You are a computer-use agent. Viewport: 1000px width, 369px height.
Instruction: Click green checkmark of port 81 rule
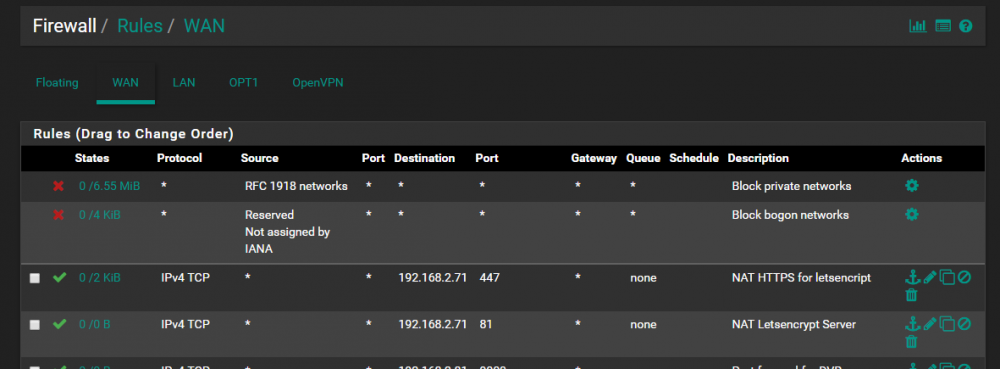click(59, 324)
